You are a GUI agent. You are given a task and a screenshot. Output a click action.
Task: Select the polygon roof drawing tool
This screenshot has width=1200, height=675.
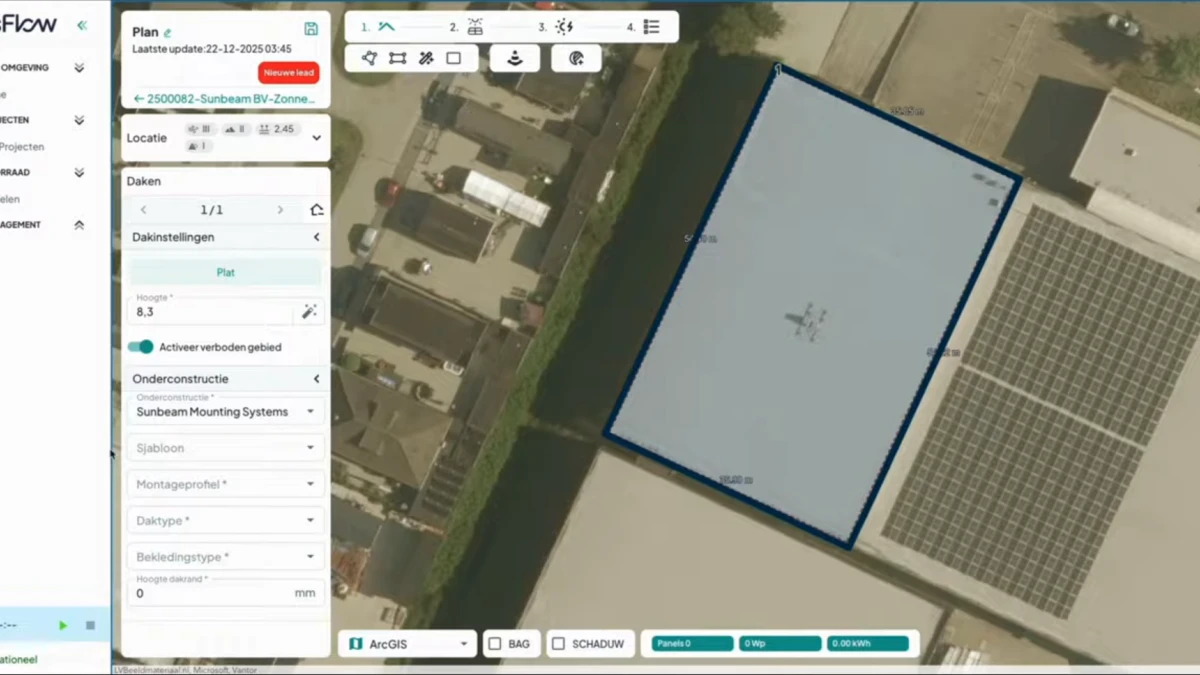pos(369,58)
